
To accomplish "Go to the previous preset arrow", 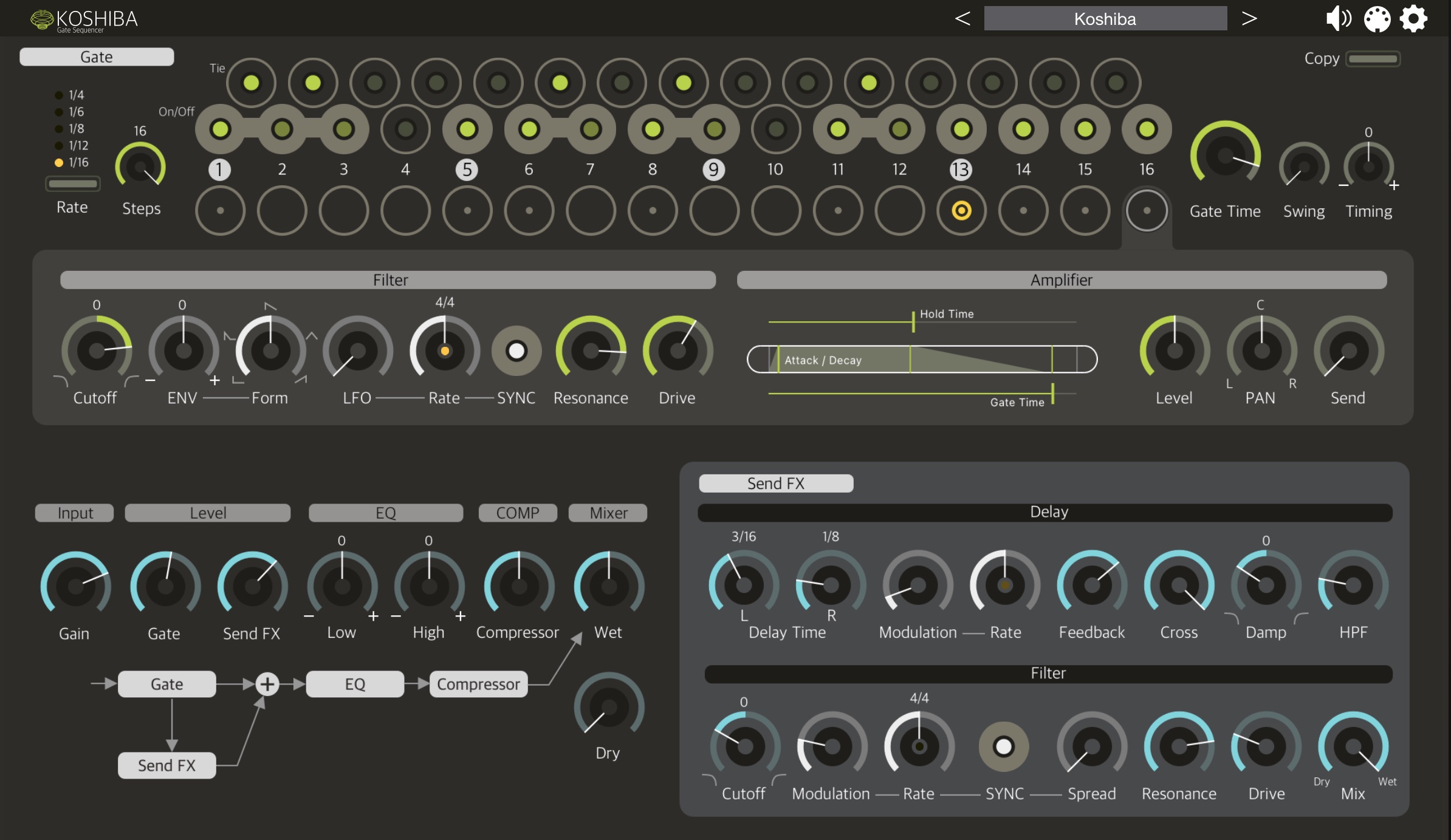I will pyautogui.click(x=962, y=19).
